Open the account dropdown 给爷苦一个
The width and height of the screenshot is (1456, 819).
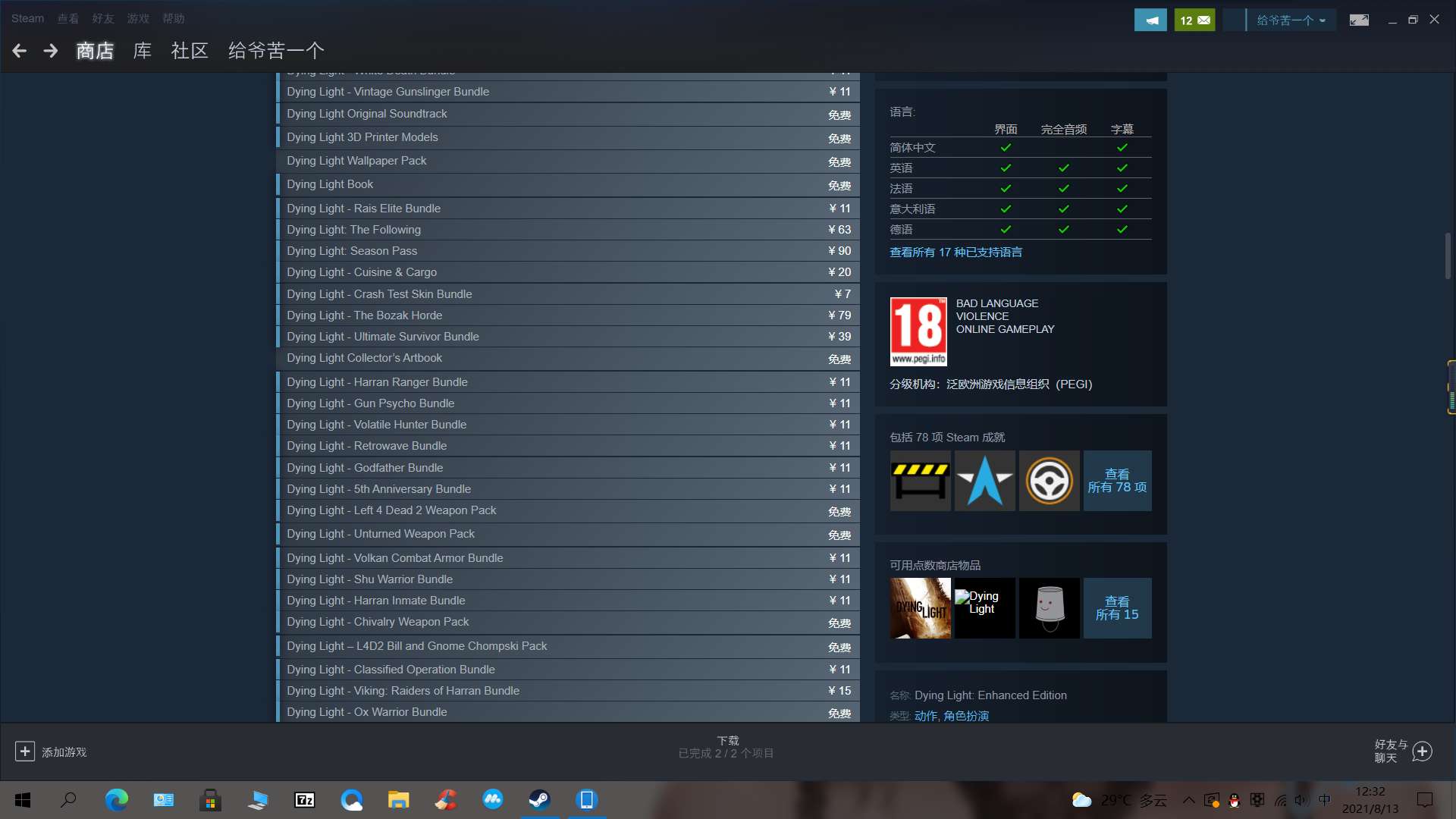1291,20
